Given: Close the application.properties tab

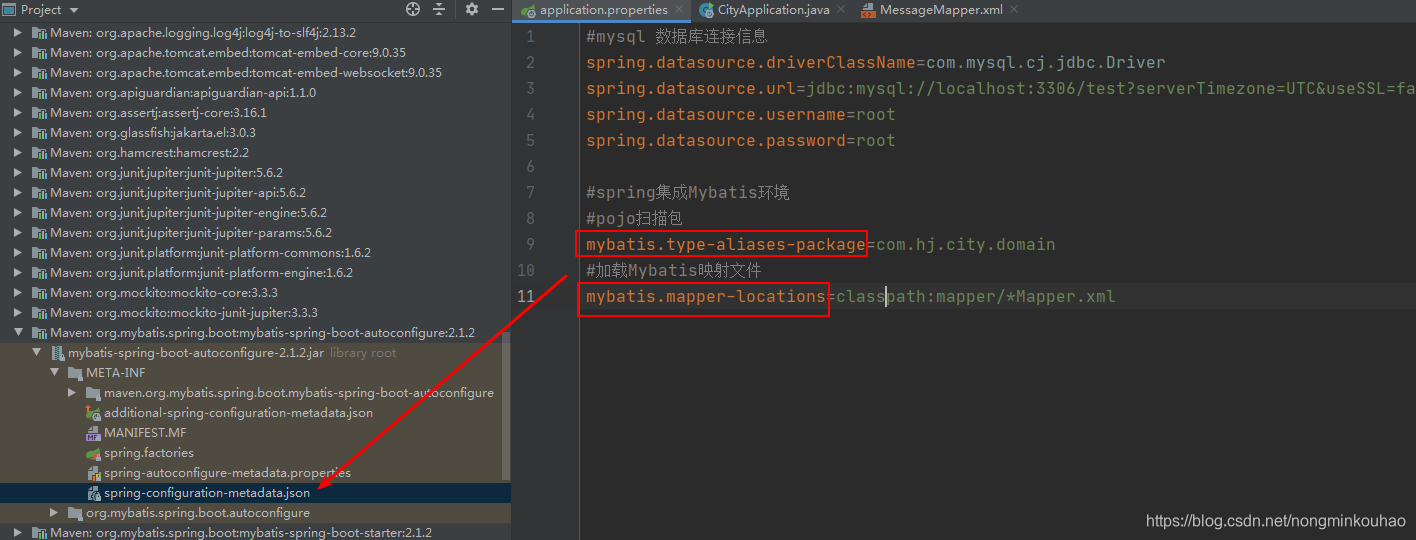Looking at the screenshot, I should [680, 10].
